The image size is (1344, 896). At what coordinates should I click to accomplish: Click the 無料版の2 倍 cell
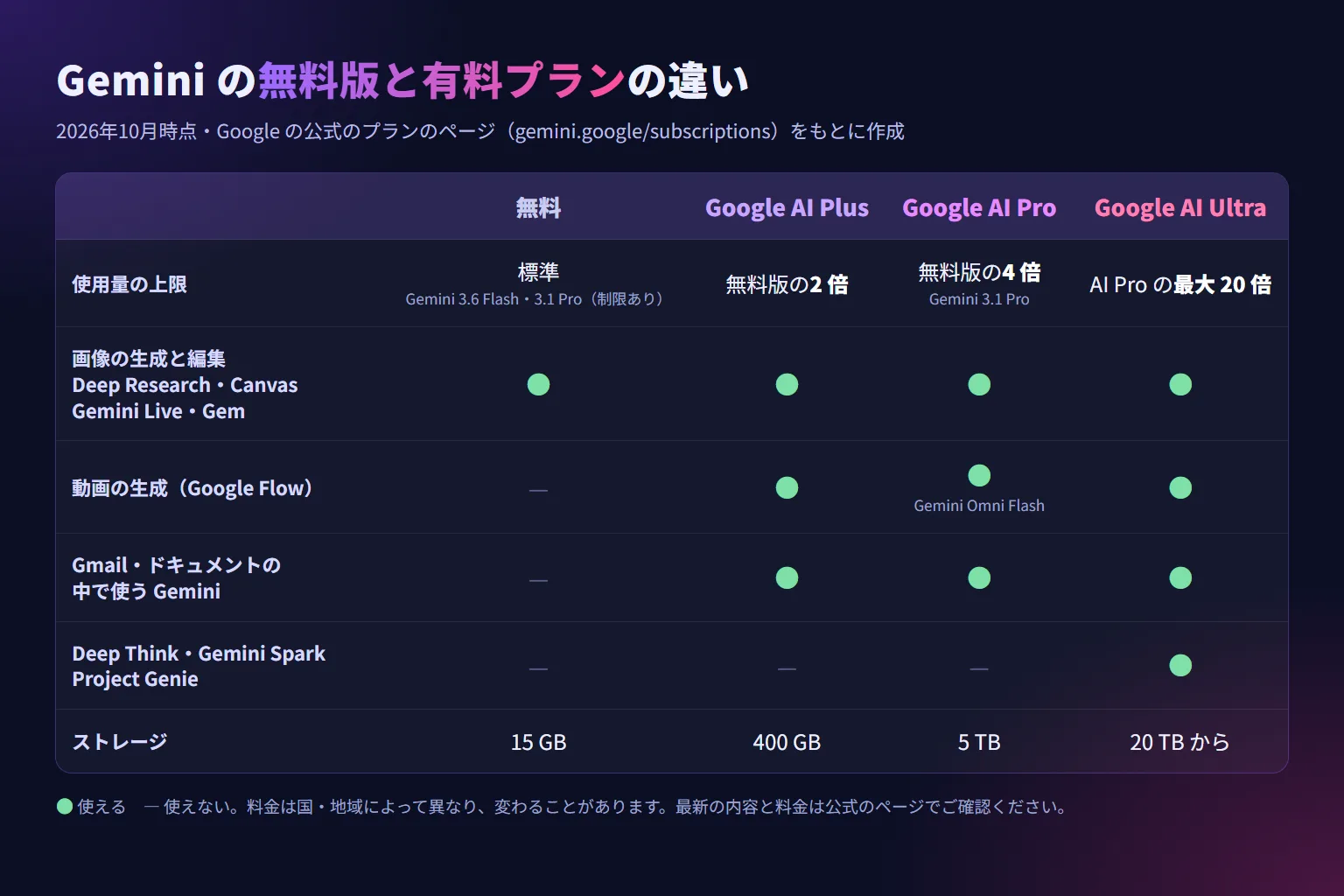point(787,284)
